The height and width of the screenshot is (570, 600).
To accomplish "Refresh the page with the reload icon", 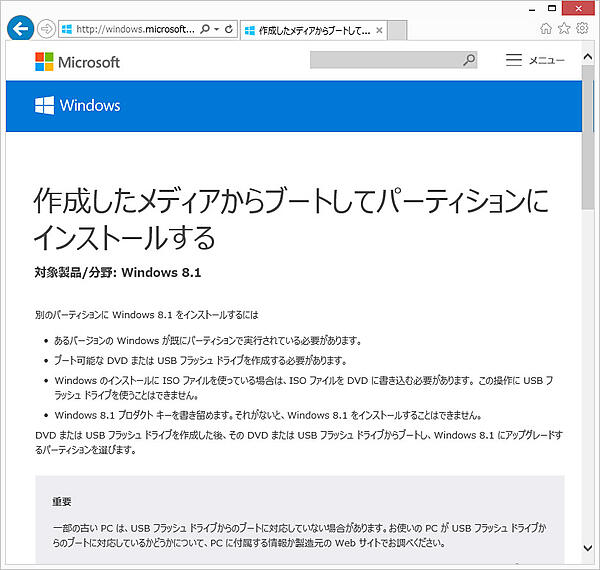I will pyautogui.click(x=229, y=29).
